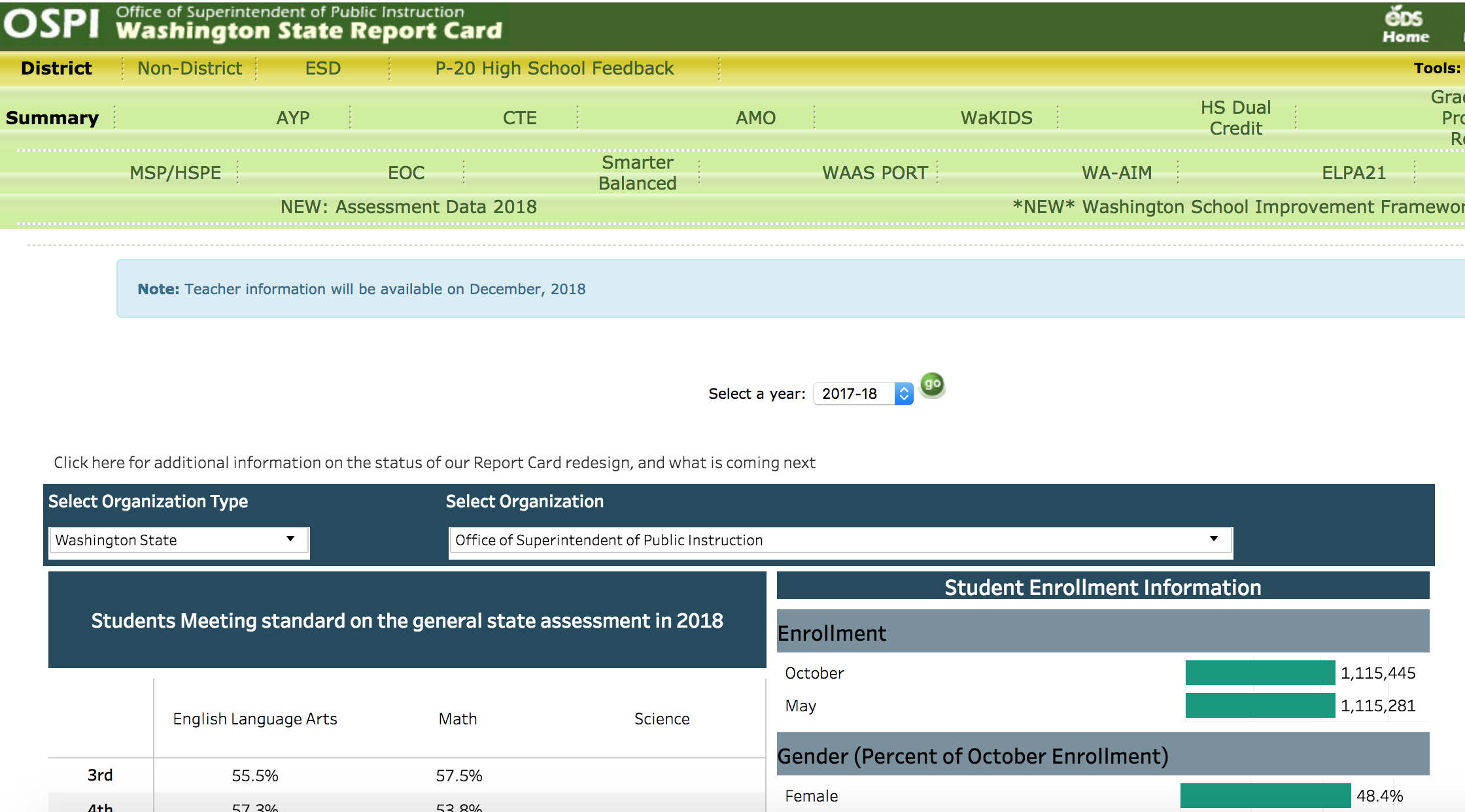
Task: Expand the Select Organization dropdown
Action: [840, 540]
